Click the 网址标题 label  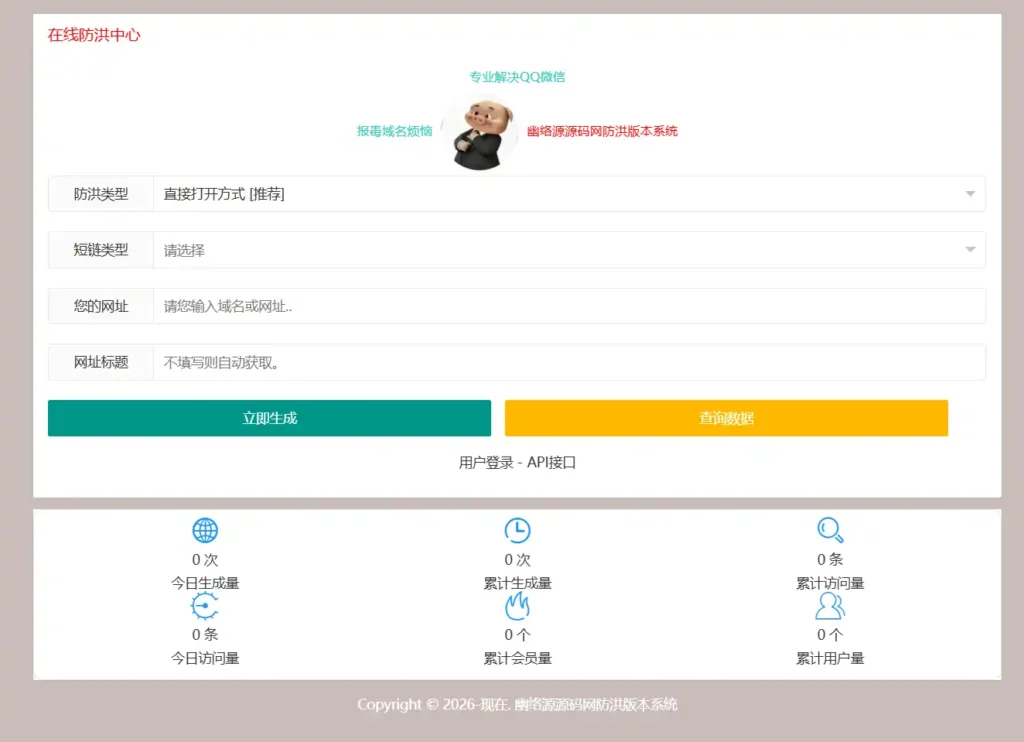pos(101,363)
